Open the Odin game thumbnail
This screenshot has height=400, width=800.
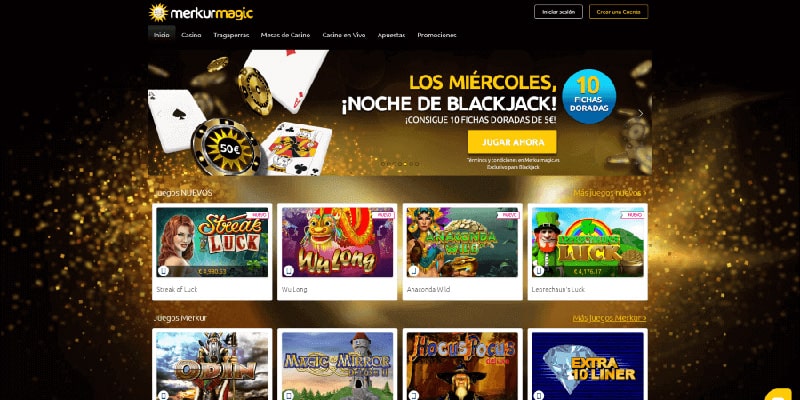[212, 366]
